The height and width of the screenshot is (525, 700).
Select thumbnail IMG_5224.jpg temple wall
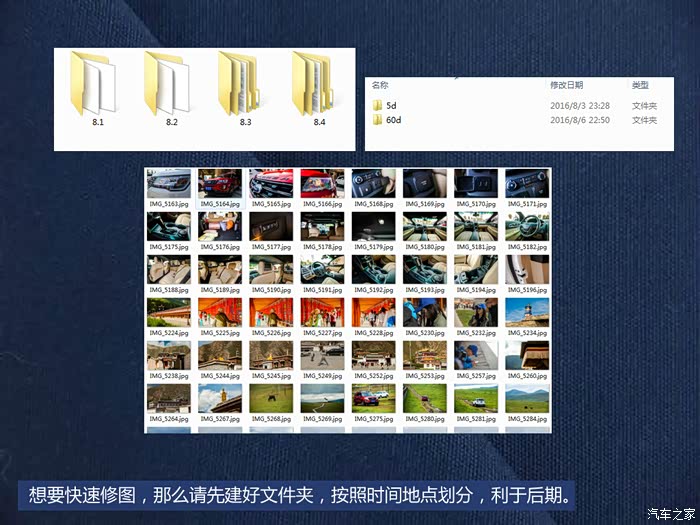coord(169,312)
